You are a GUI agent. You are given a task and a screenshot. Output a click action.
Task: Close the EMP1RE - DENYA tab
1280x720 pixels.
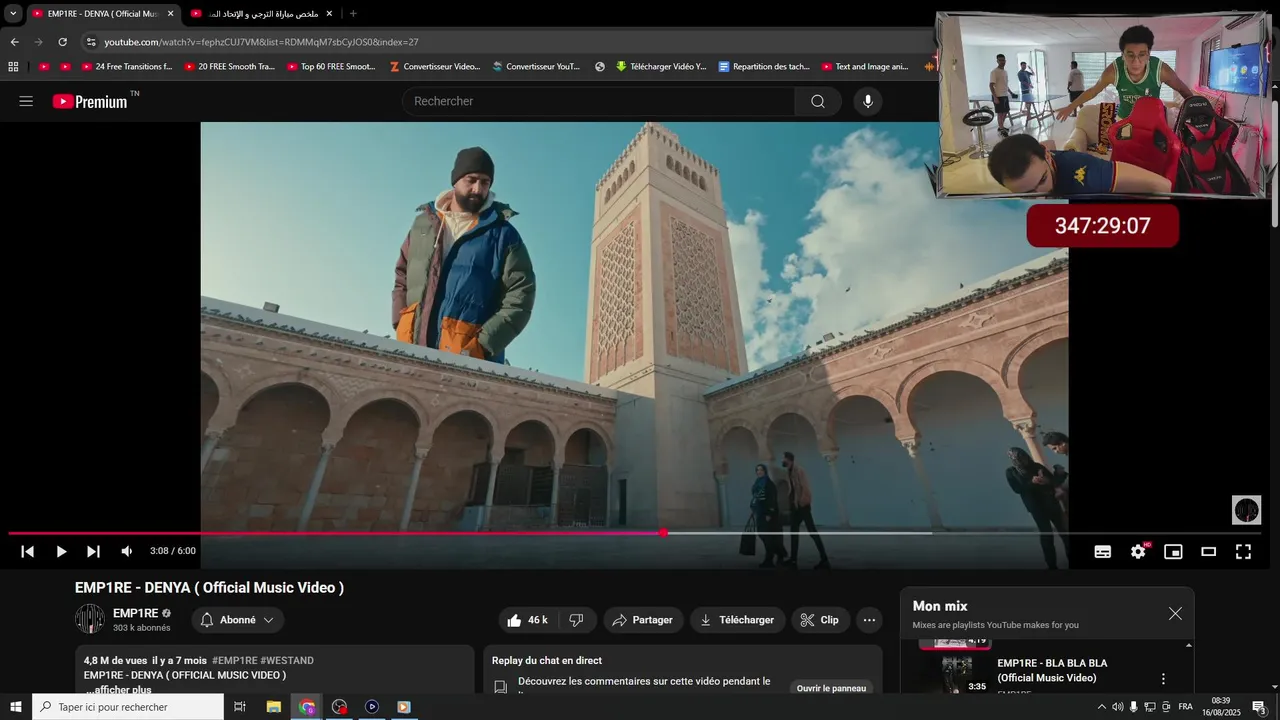[x=170, y=14]
